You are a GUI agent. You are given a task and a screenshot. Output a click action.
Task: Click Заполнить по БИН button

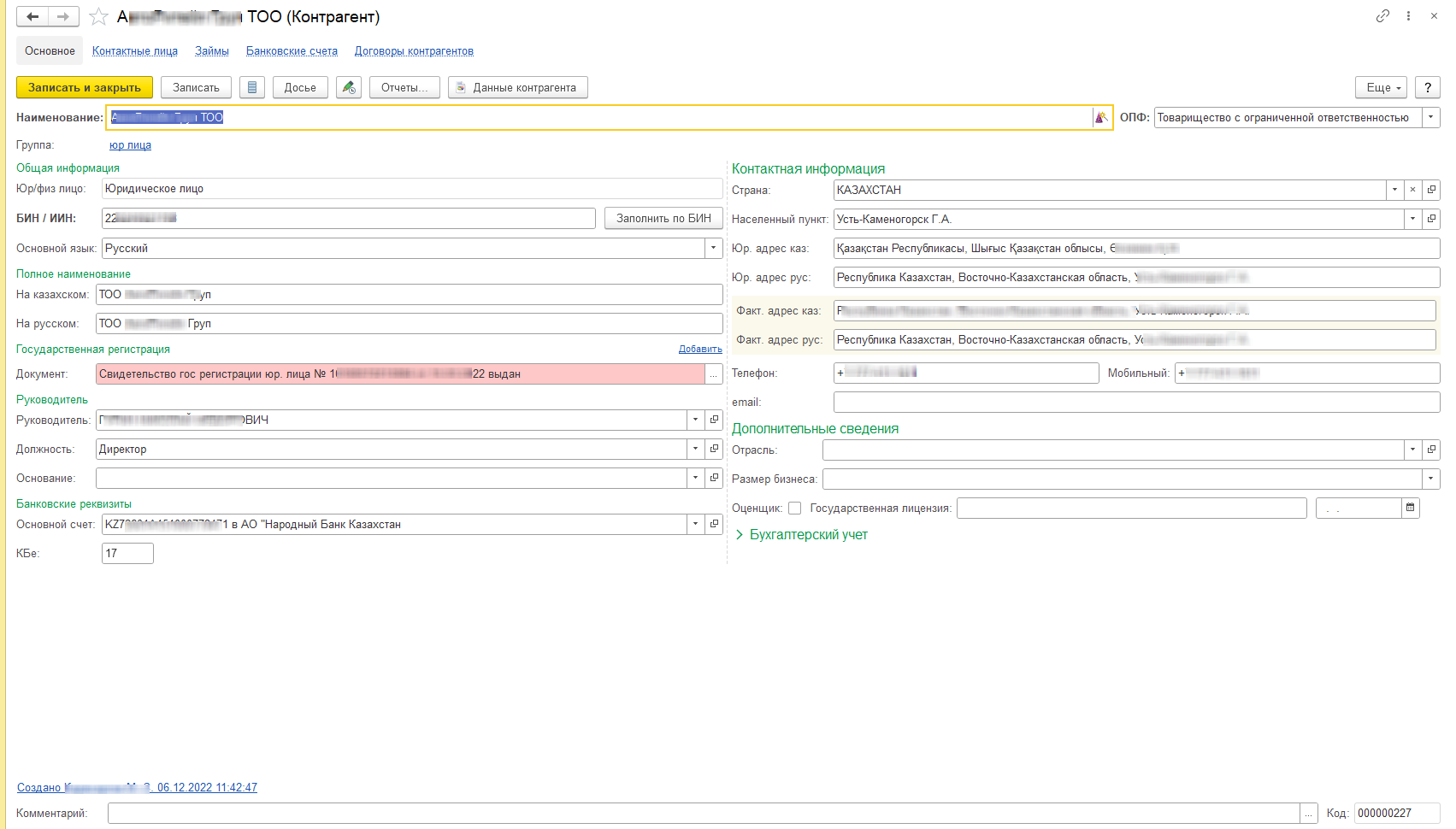[x=663, y=218]
